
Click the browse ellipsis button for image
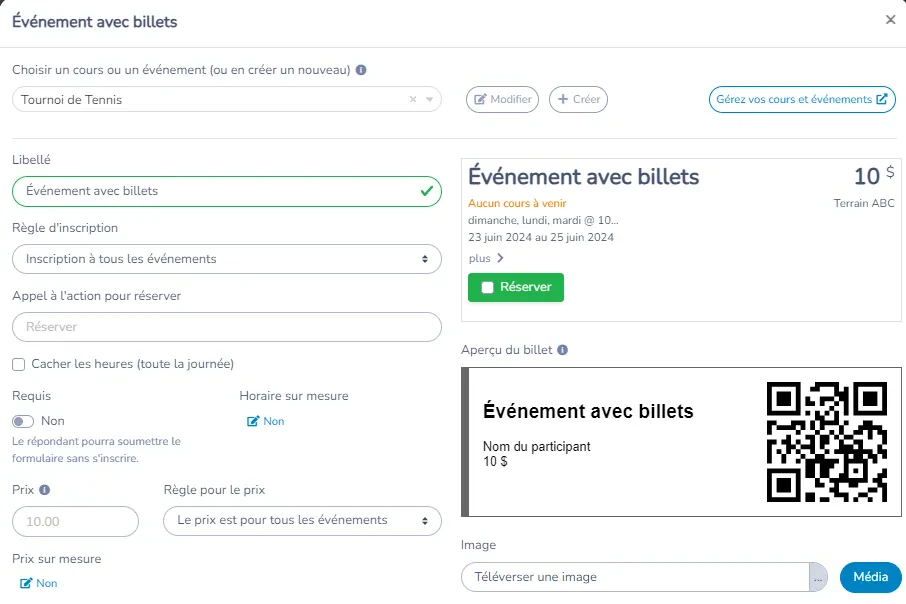(818, 577)
